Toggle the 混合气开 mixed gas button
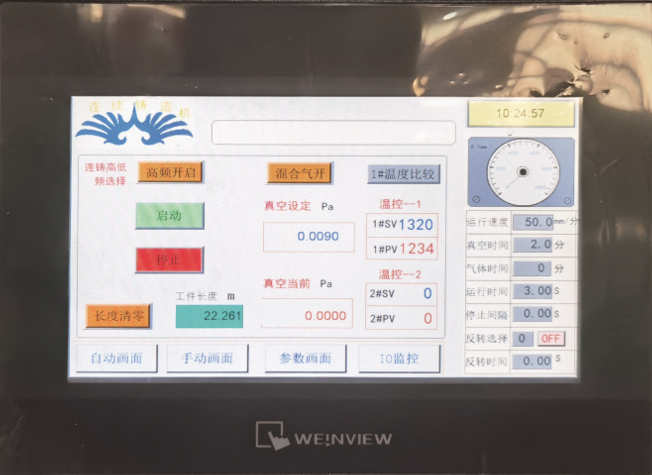This screenshot has width=652, height=475. pos(299,173)
